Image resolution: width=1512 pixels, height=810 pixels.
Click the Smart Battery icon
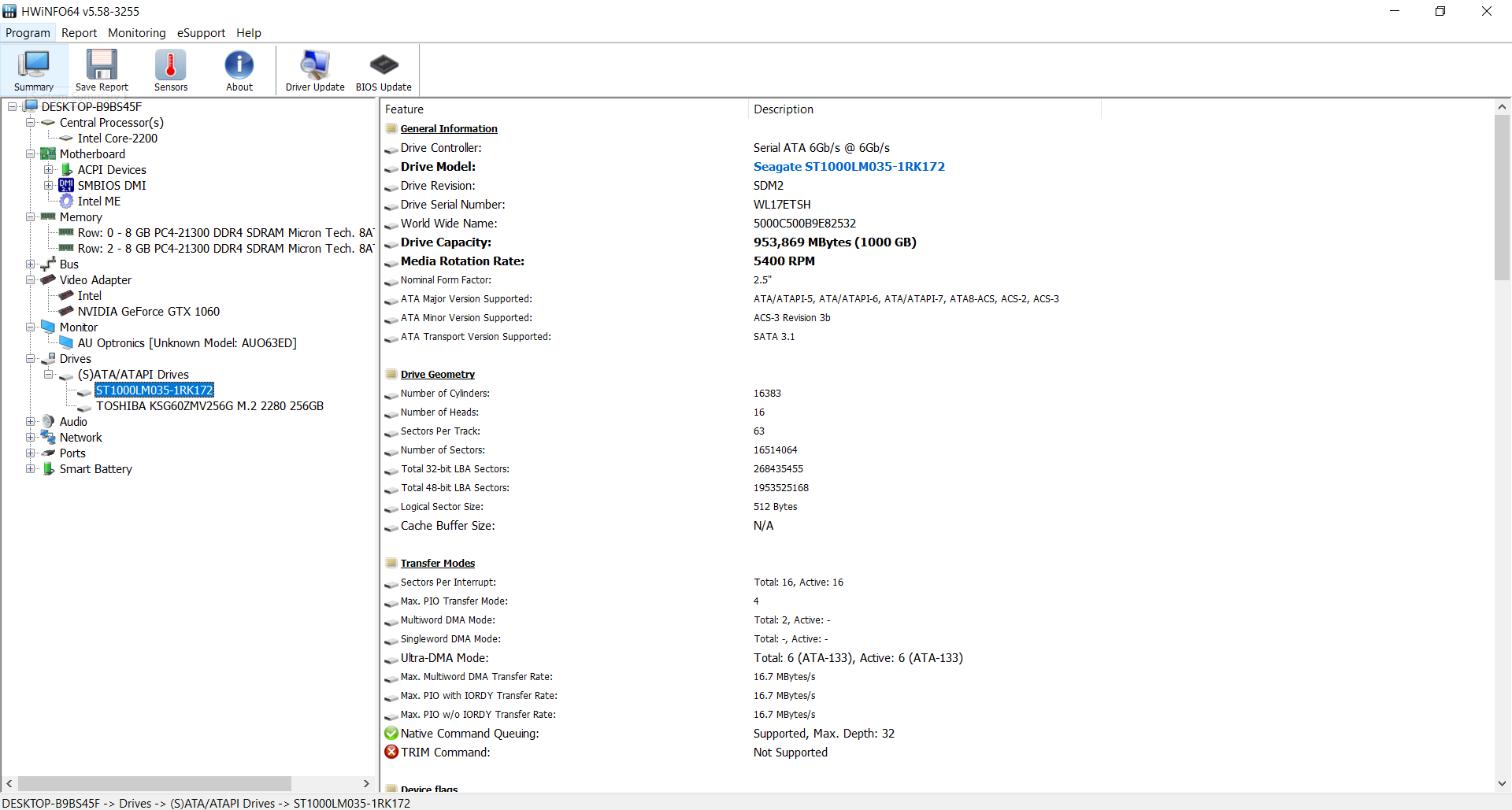click(48, 468)
